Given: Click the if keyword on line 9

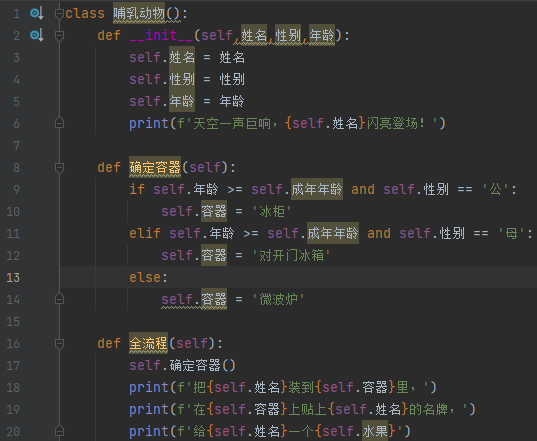Looking at the screenshot, I should 137,189.
